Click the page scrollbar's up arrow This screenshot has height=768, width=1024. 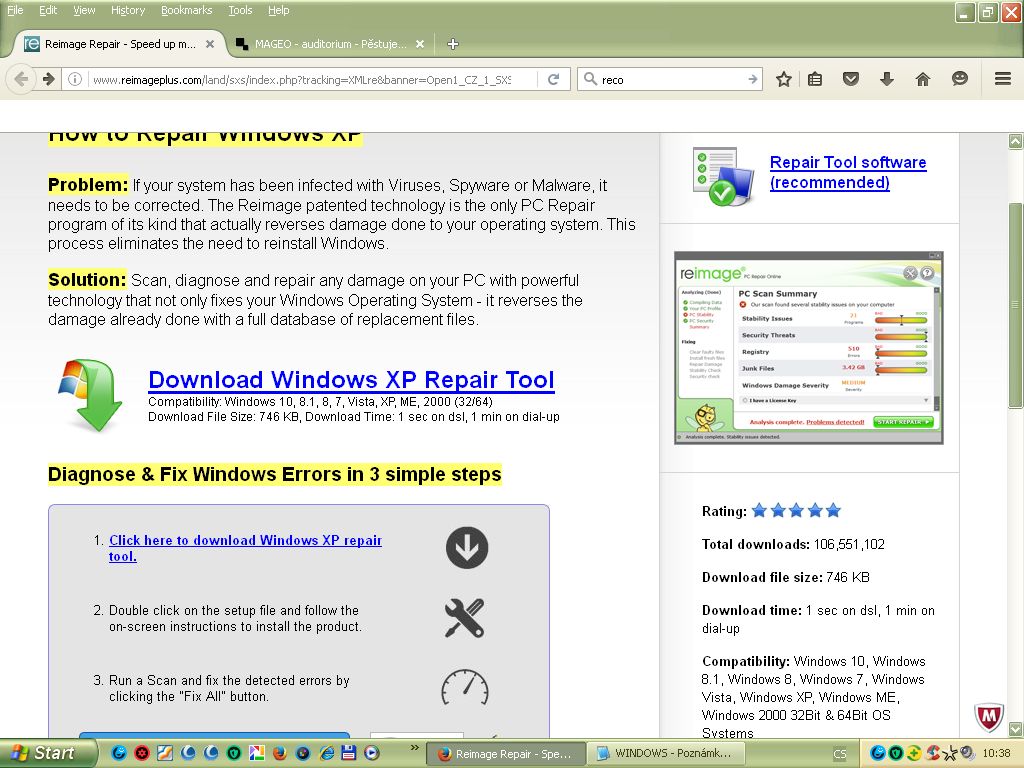point(1016,140)
